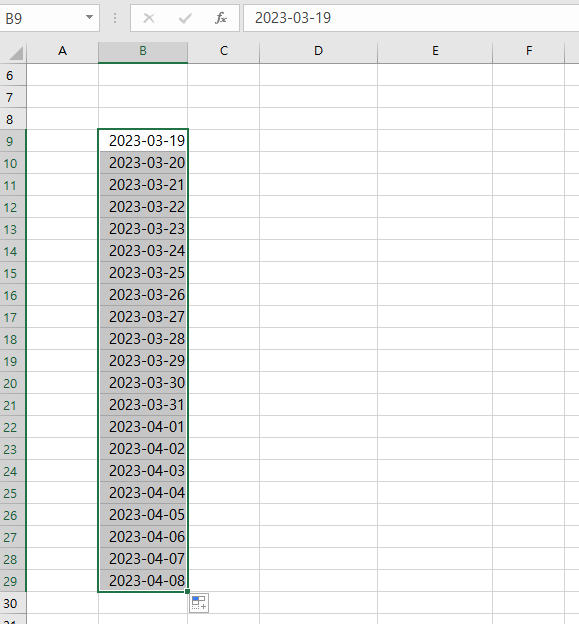Screen dimensions: 579x624
Task: Select row 29 header
Action: pos(13,581)
